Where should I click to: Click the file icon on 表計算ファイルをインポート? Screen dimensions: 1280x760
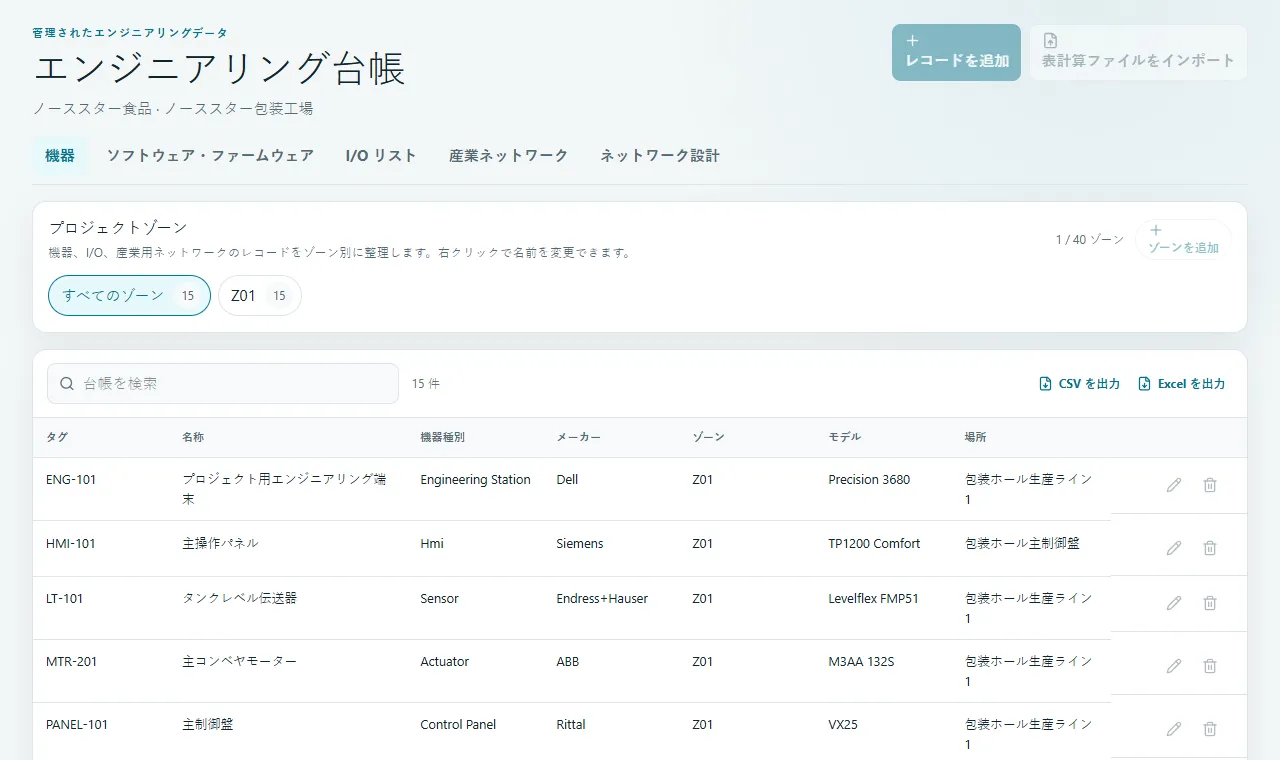pyautogui.click(x=1050, y=41)
